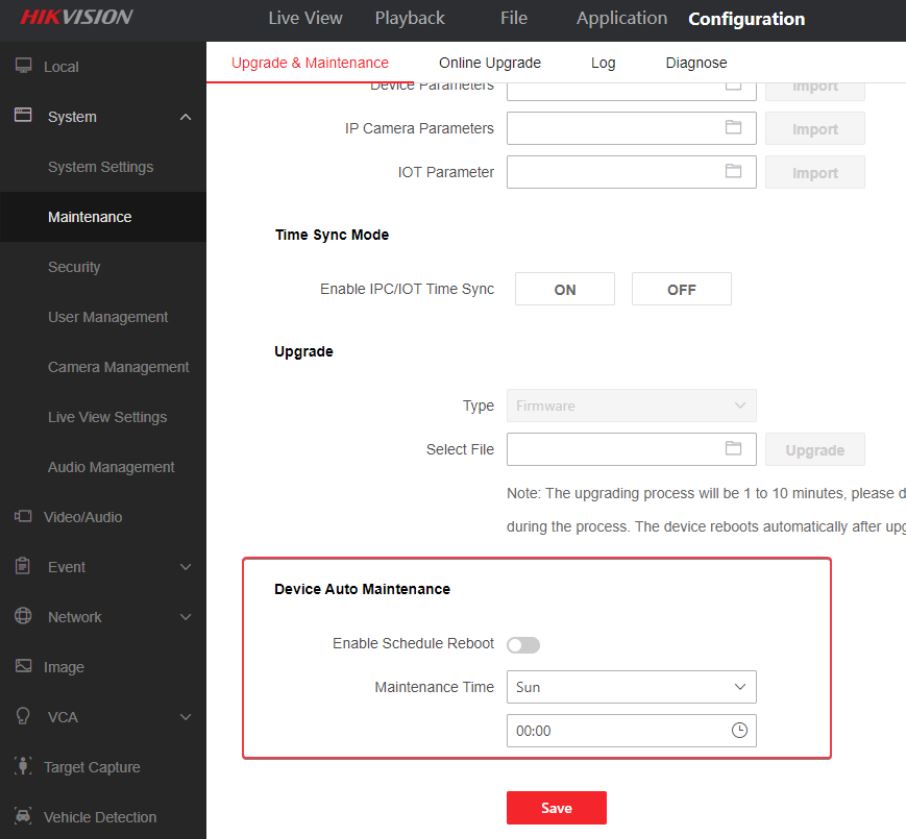
Task: Open the Application tab
Action: point(622,18)
